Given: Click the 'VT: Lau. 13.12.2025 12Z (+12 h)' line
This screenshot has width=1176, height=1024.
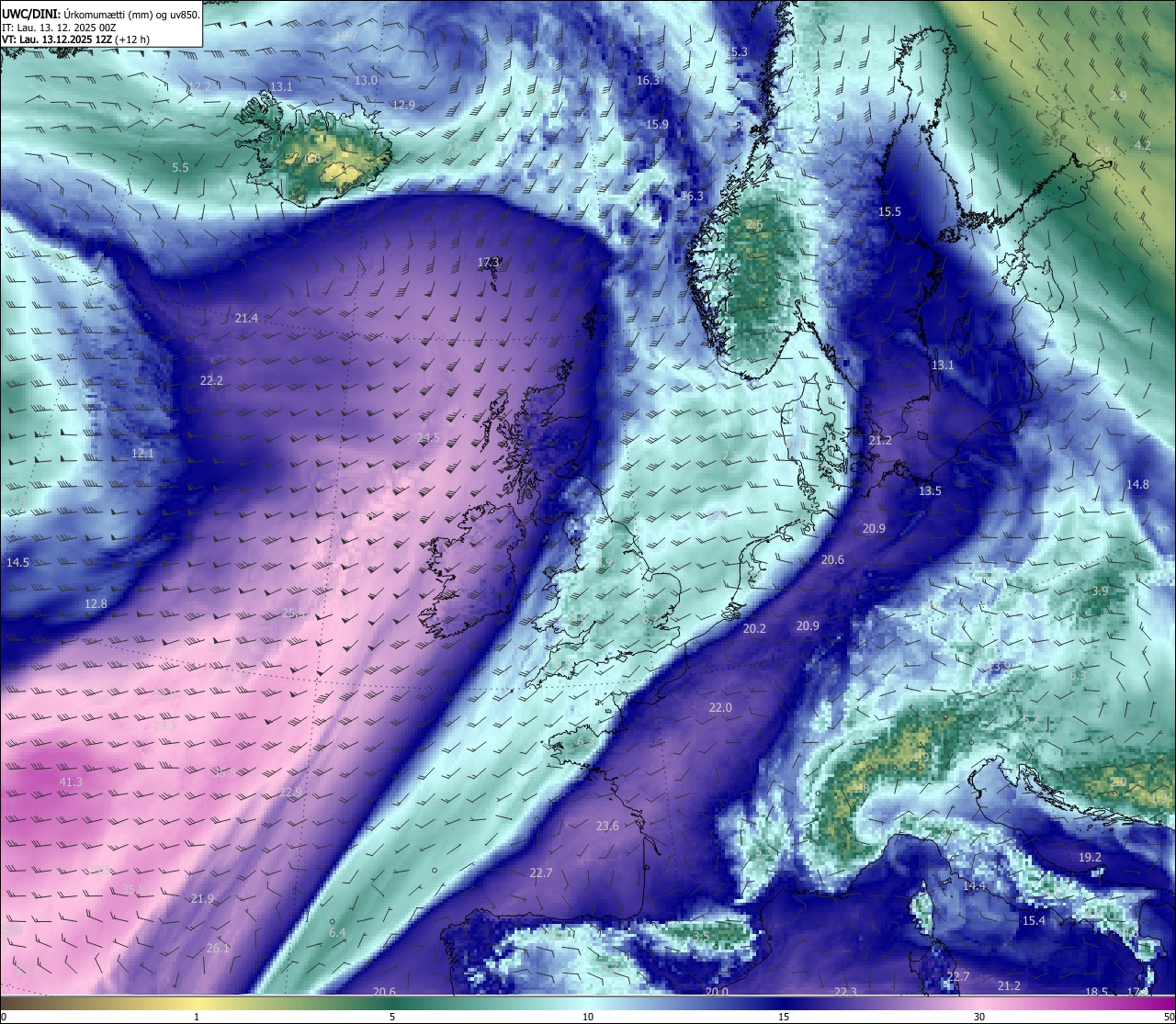Looking at the screenshot, I should (x=75, y=39).
